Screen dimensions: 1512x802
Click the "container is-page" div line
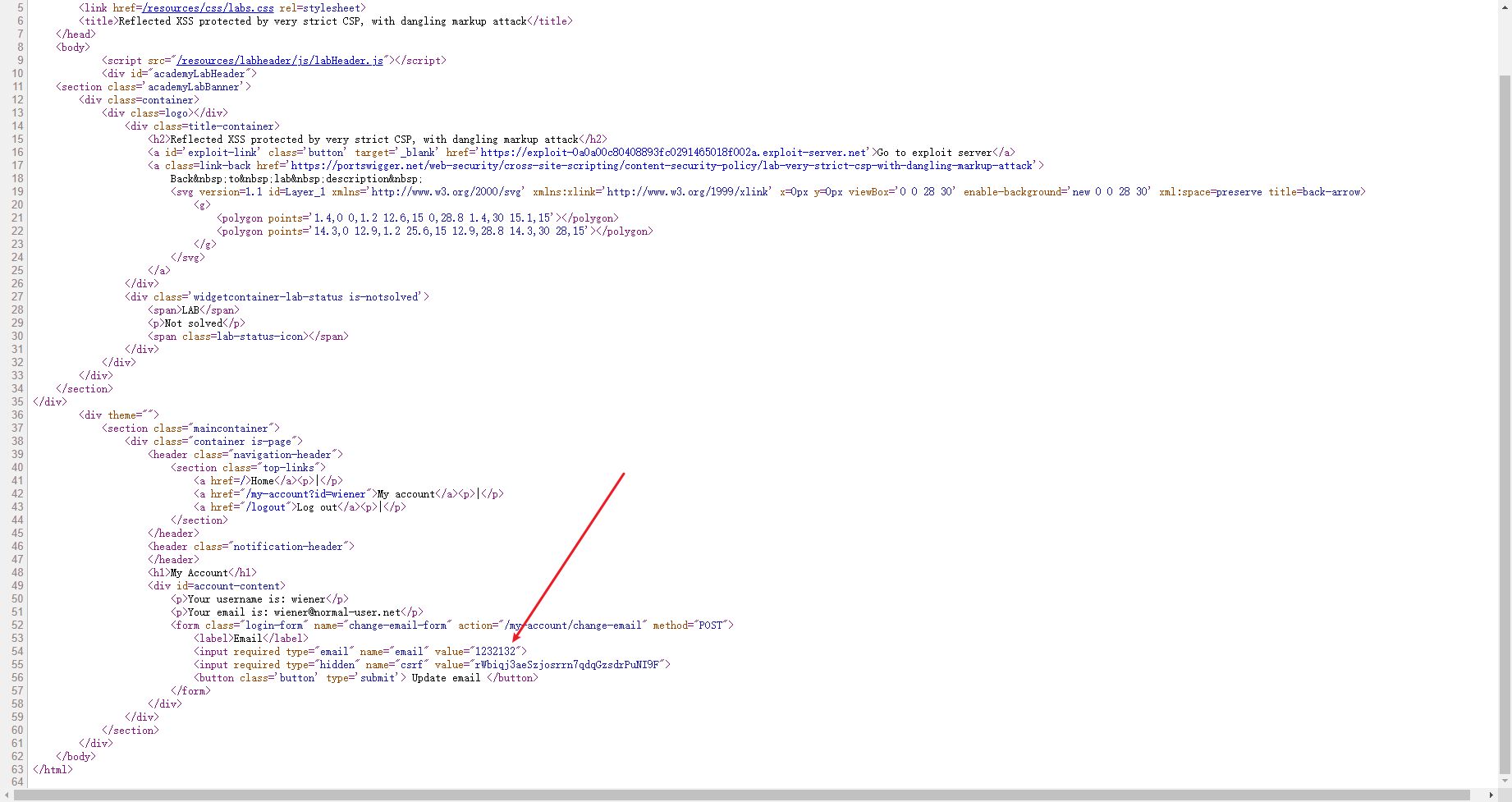point(213,442)
